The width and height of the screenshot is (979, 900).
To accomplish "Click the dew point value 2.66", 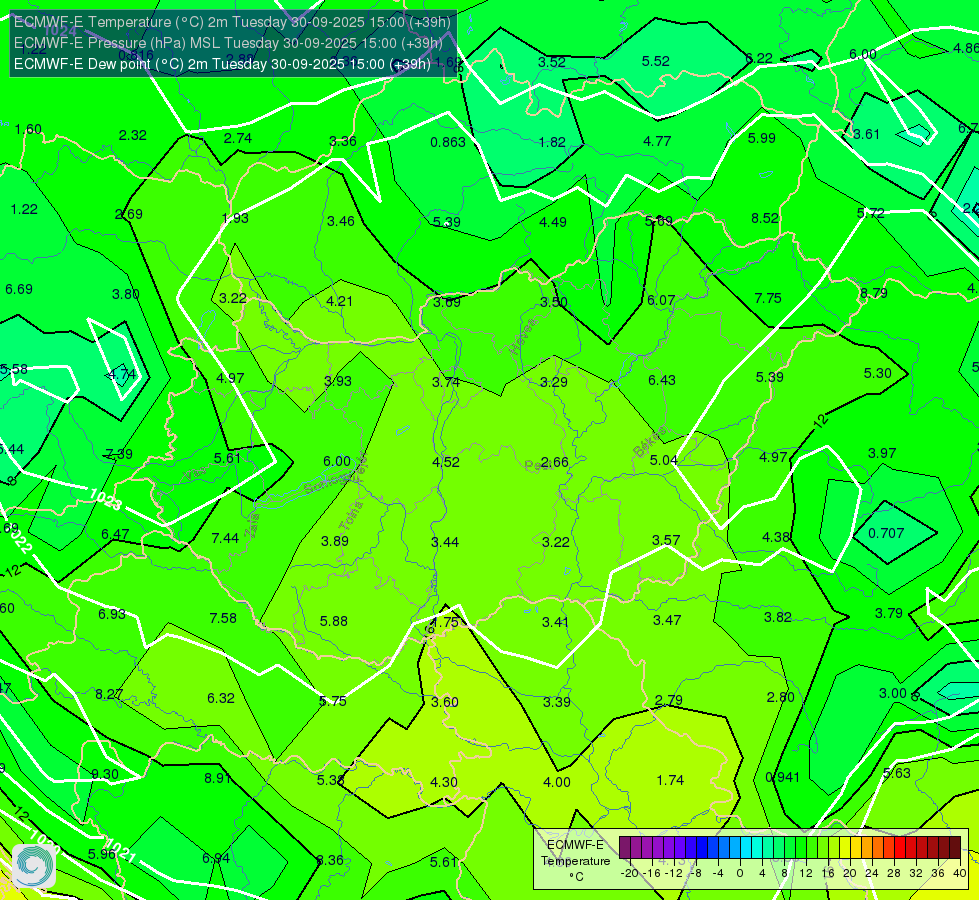I will 554,462.
